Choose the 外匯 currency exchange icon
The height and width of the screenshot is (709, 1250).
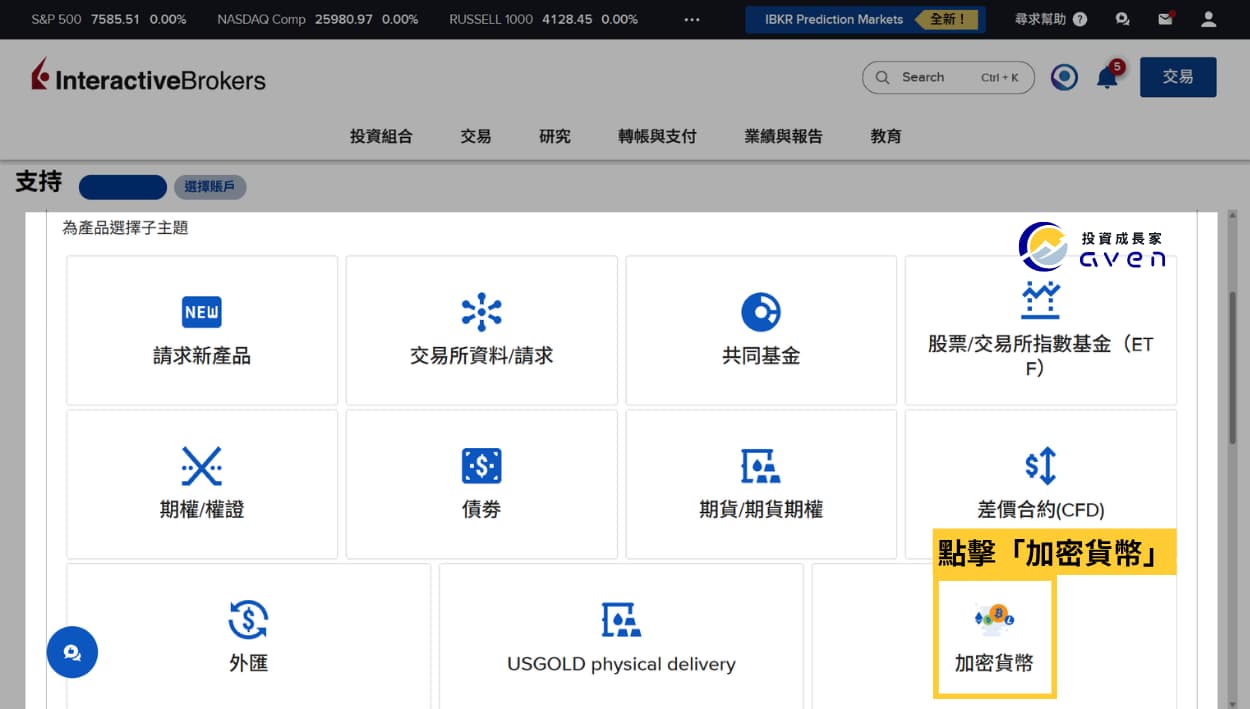248,620
